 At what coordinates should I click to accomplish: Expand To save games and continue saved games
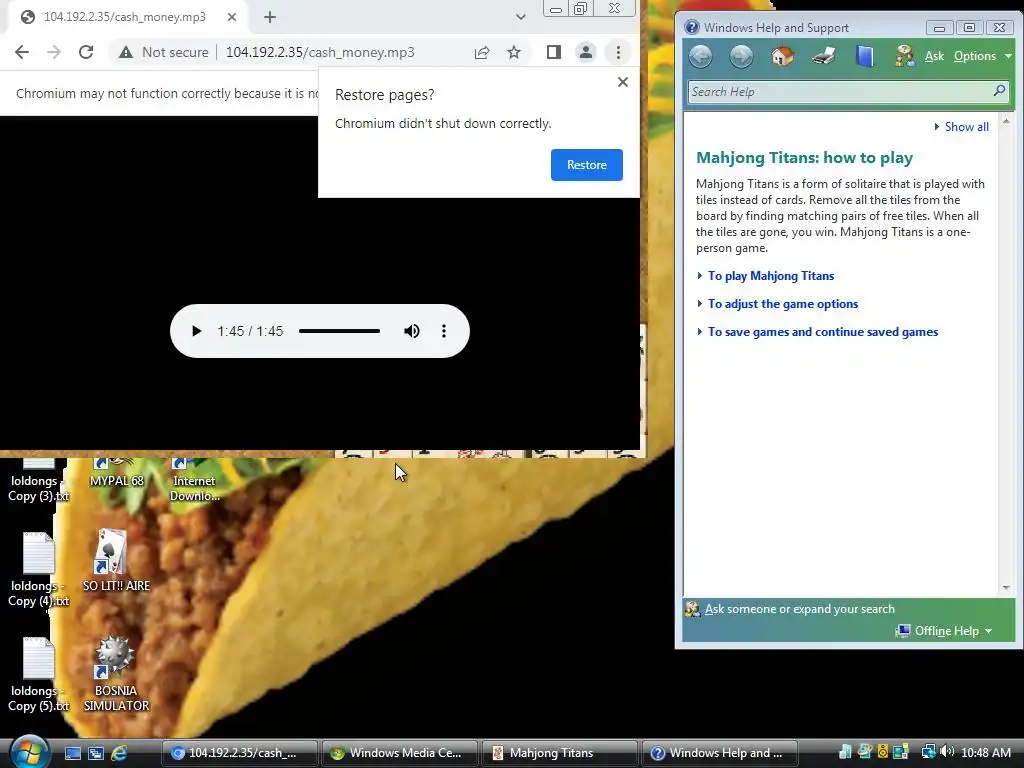822,332
